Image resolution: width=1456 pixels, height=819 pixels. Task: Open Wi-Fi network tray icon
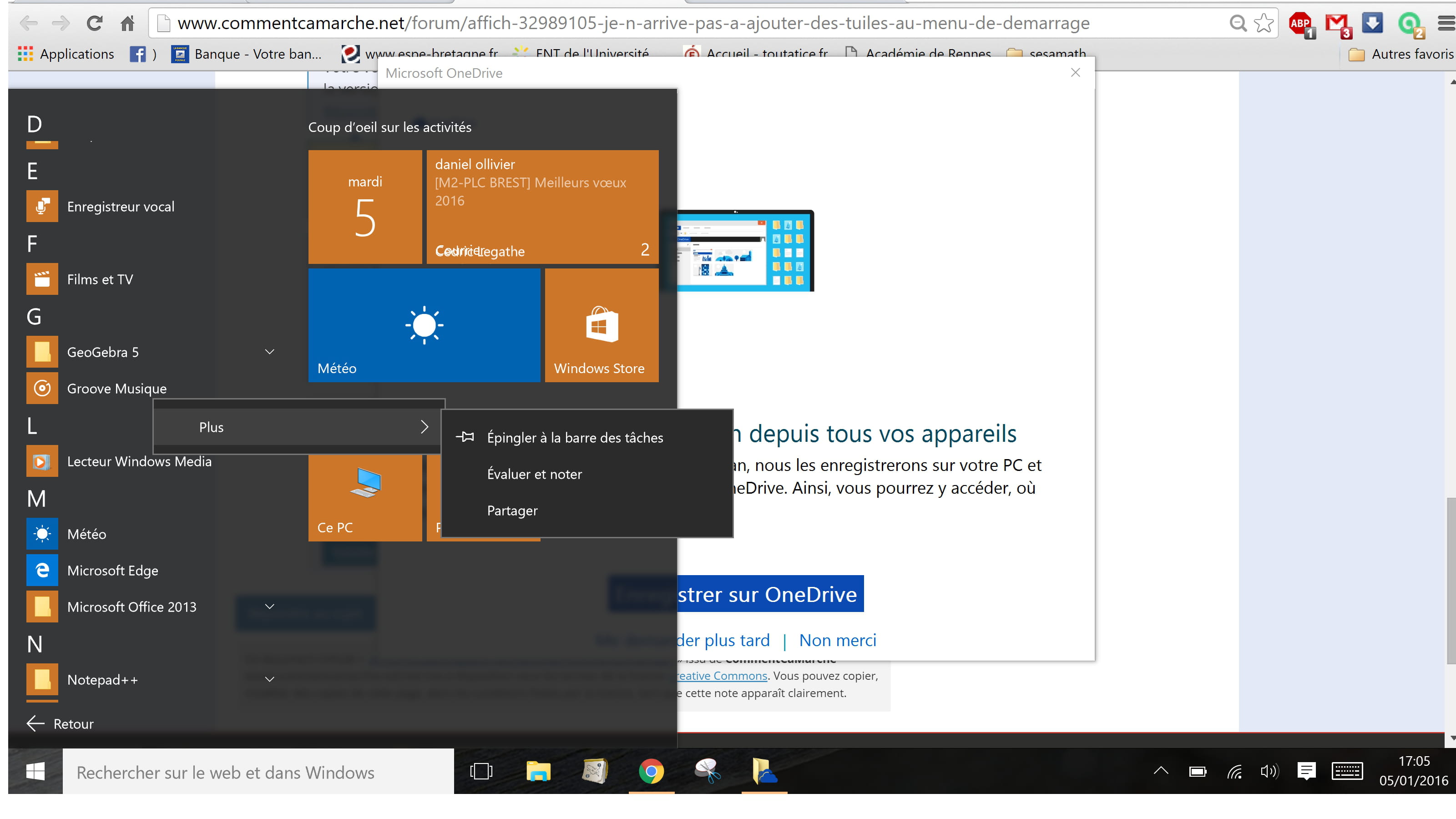click(1234, 772)
